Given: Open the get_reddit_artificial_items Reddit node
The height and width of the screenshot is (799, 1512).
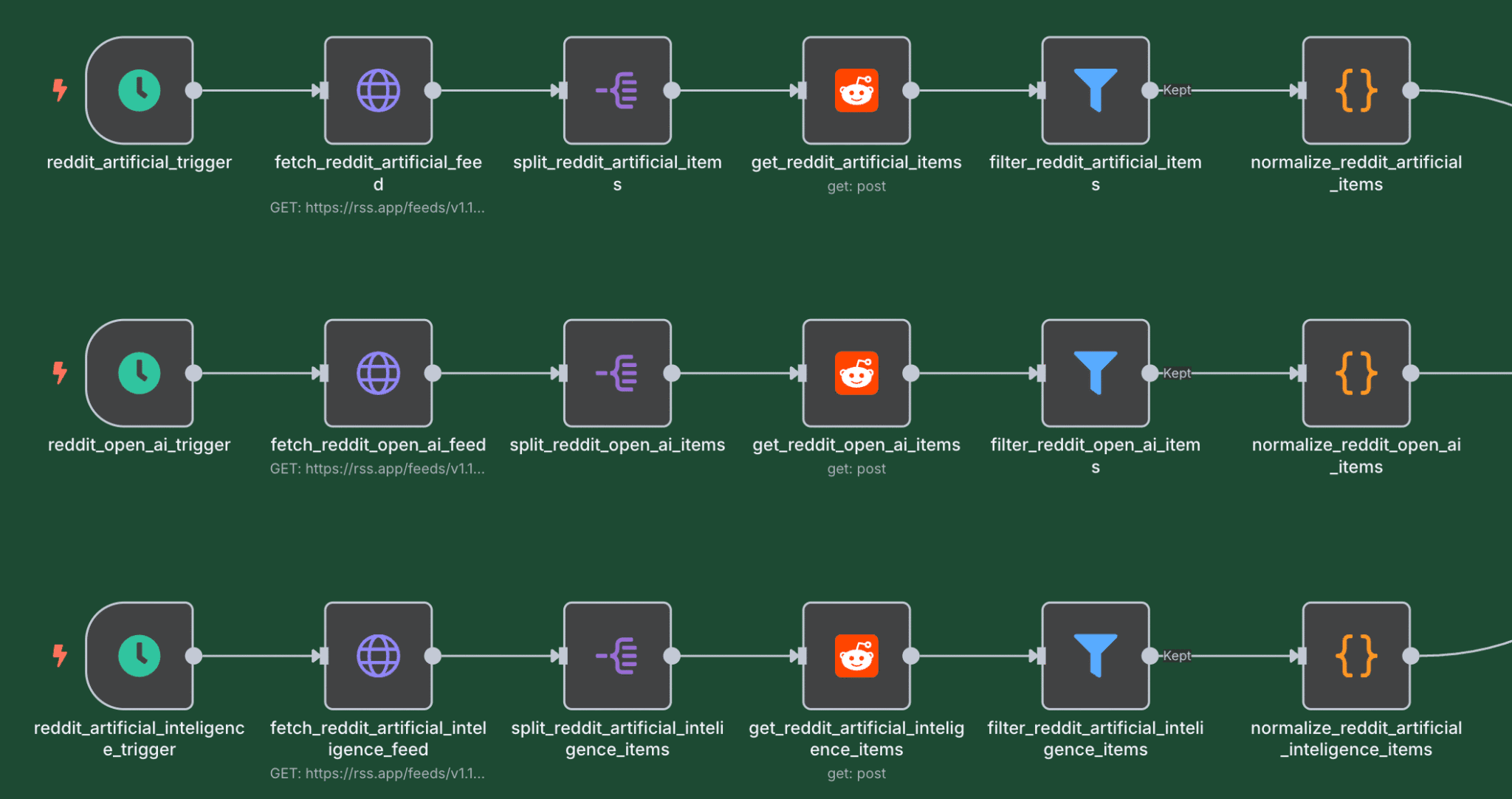Looking at the screenshot, I should (856, 91).
